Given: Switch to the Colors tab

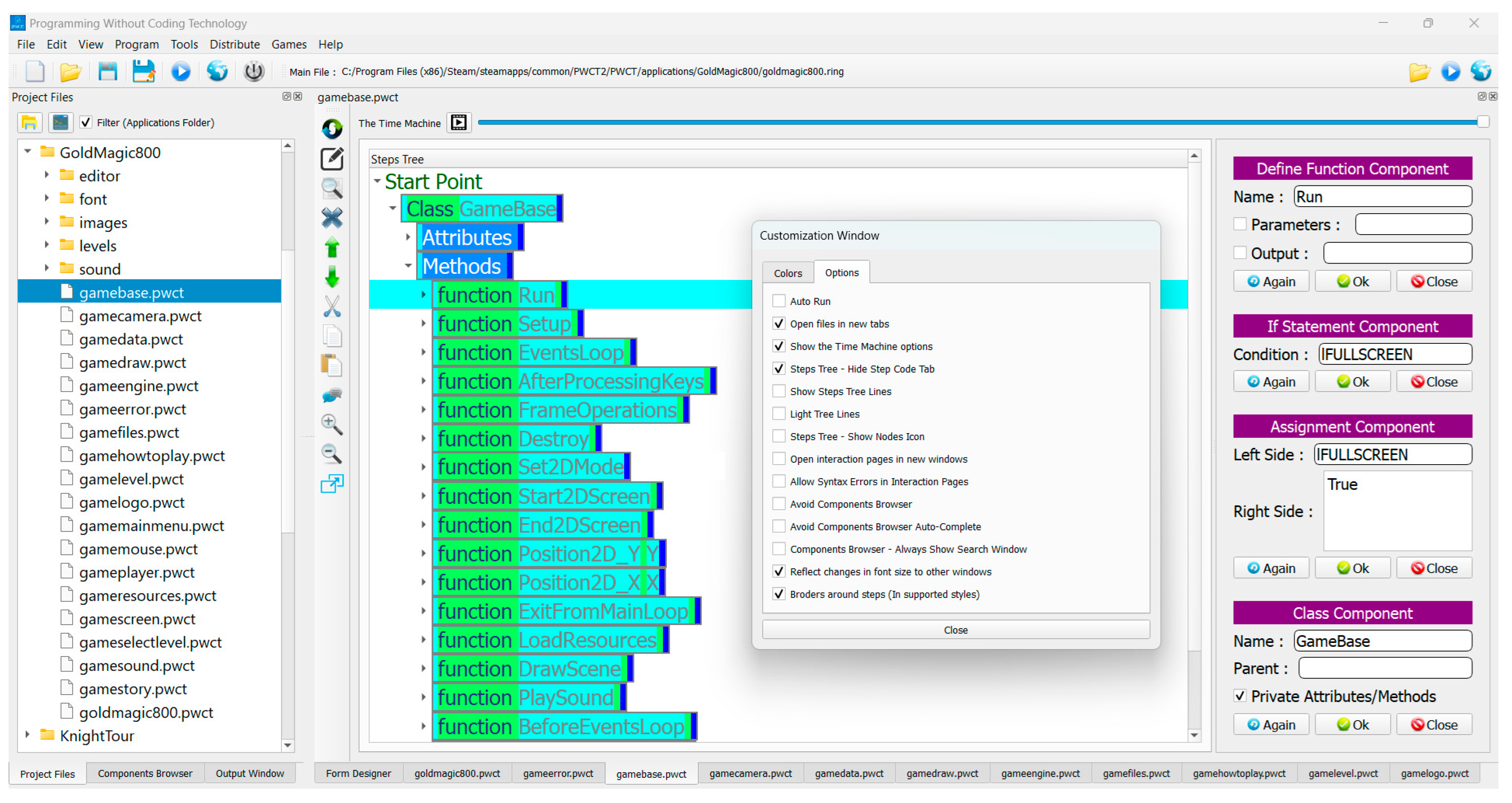Looking at the screenshot, I should (787, 273).
